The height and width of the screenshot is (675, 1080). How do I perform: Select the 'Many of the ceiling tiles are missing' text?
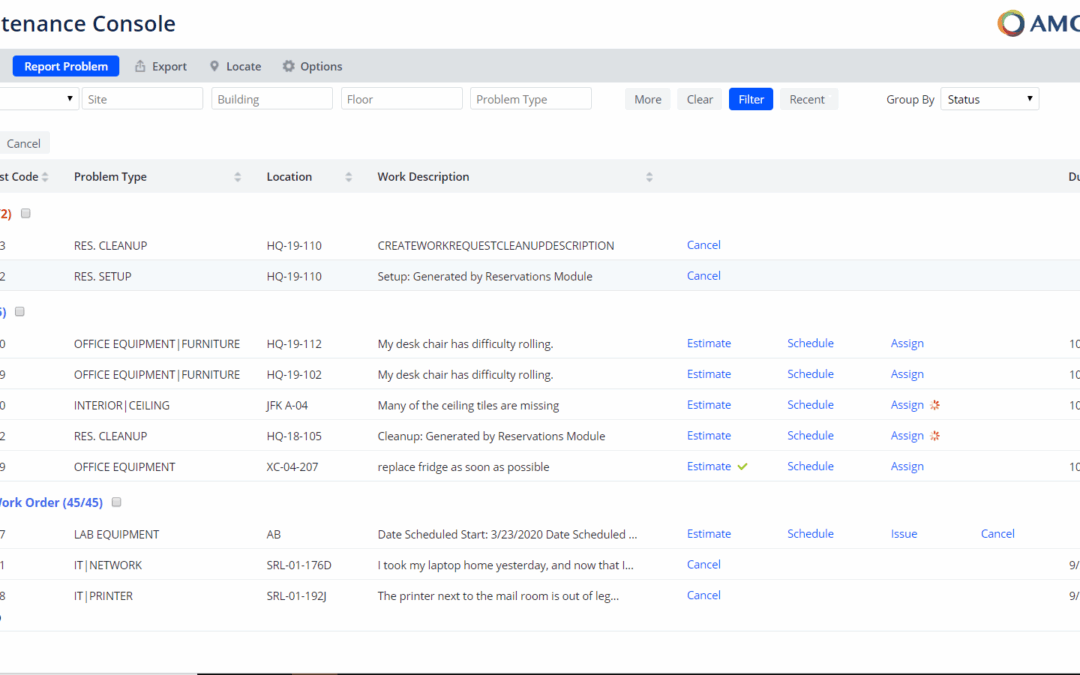point(468,406)
